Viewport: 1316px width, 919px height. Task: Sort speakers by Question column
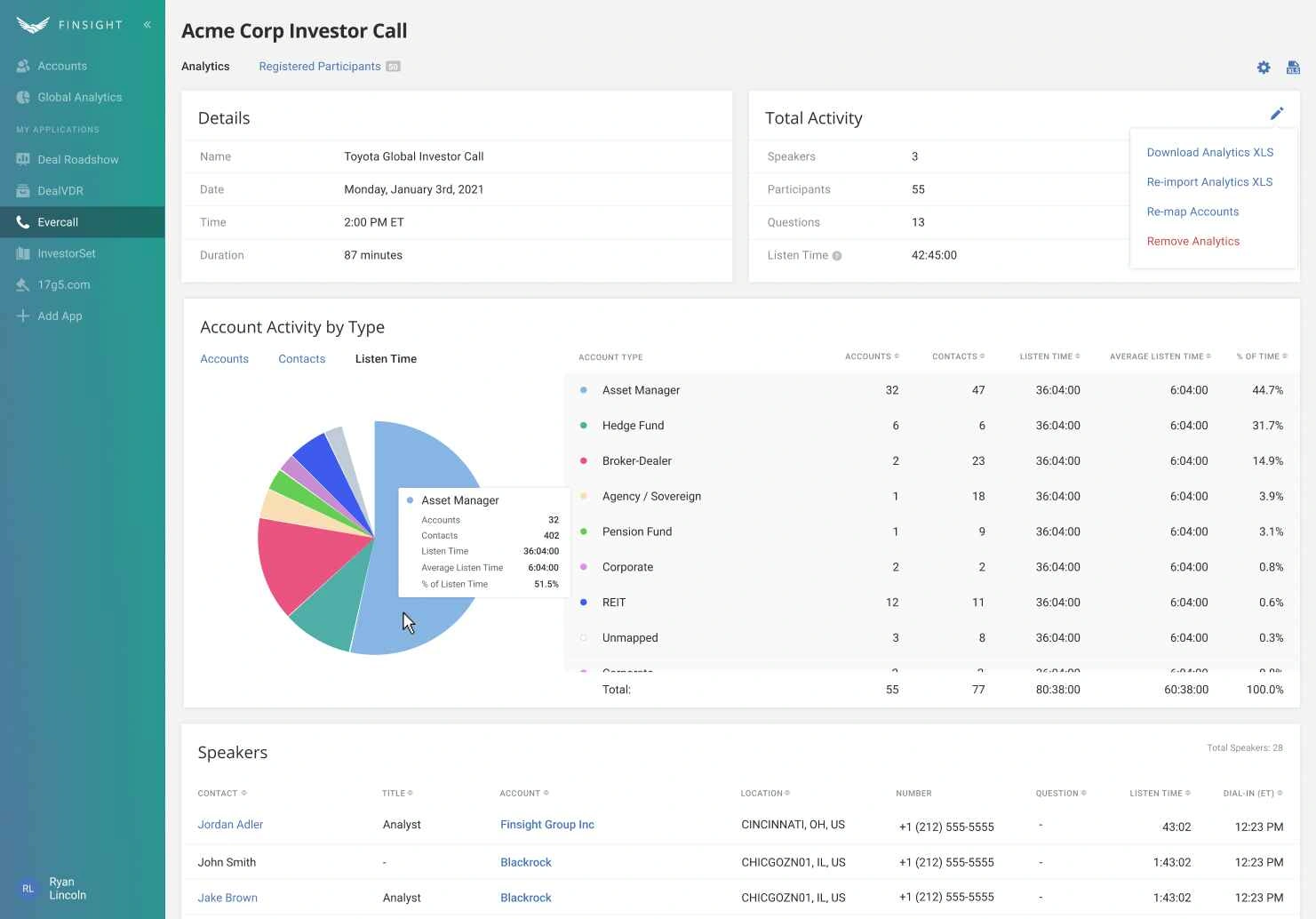pos(1061,794)
